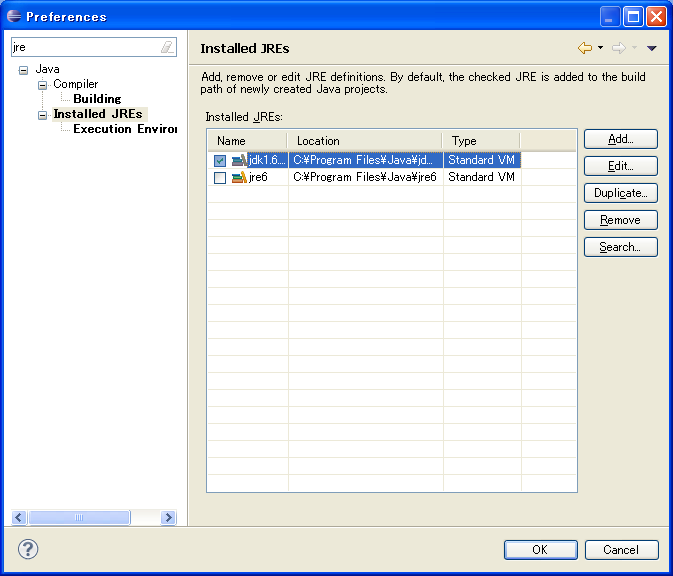Viewport: 673px width, 576px height.
Task: Check the jre6 JRE checkbox
Action: click(x=220, y=178)
